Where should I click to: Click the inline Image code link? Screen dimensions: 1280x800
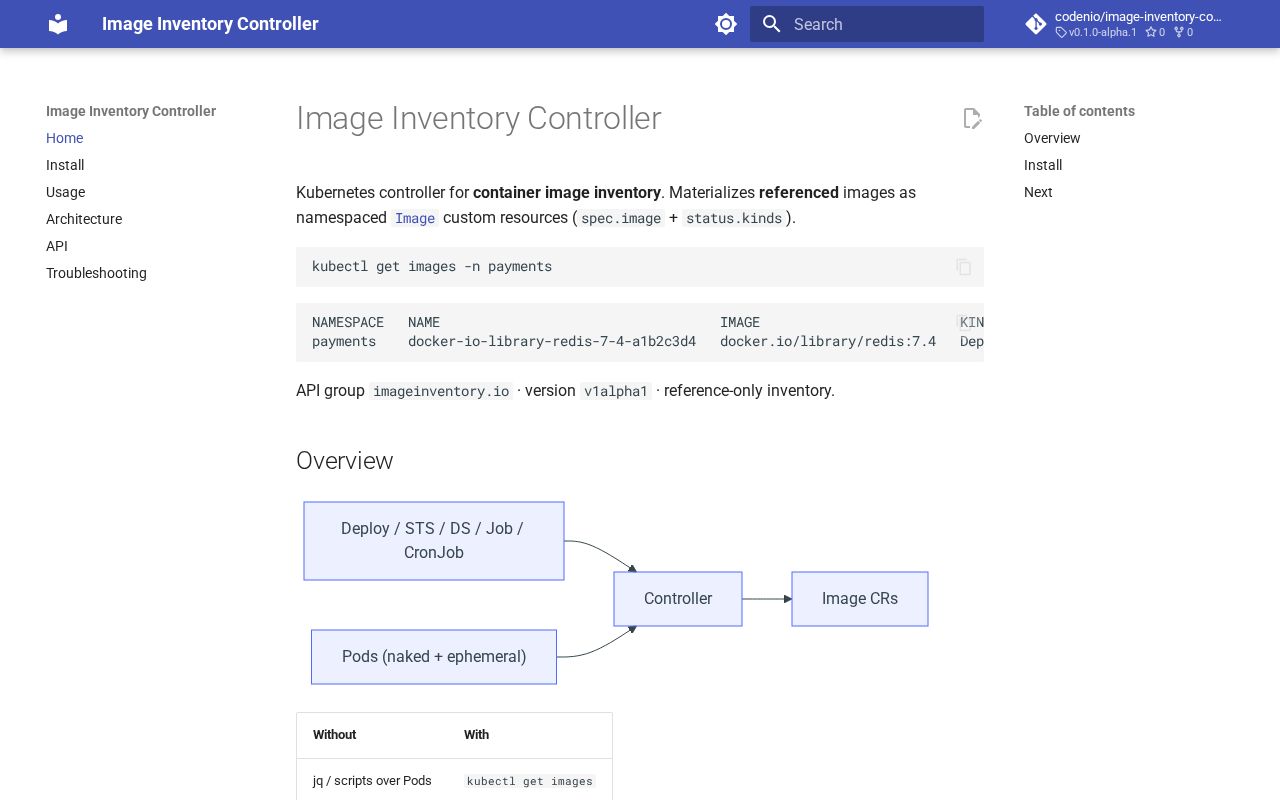(x=415, y=218)
